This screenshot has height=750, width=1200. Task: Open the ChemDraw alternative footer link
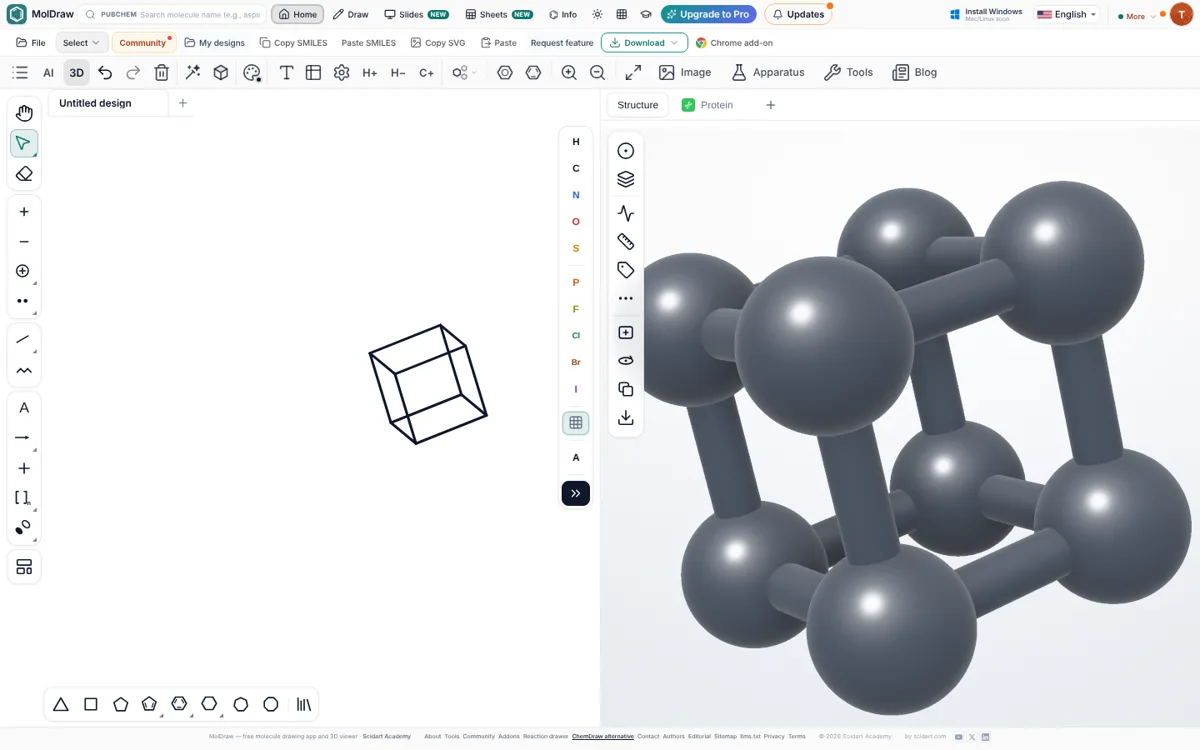coord(603,736)
